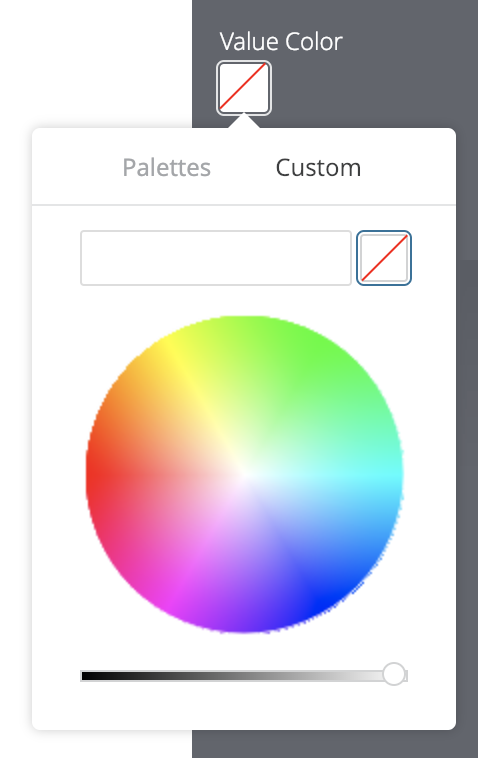Set brightness to the black end of the slider

point(84,676)
